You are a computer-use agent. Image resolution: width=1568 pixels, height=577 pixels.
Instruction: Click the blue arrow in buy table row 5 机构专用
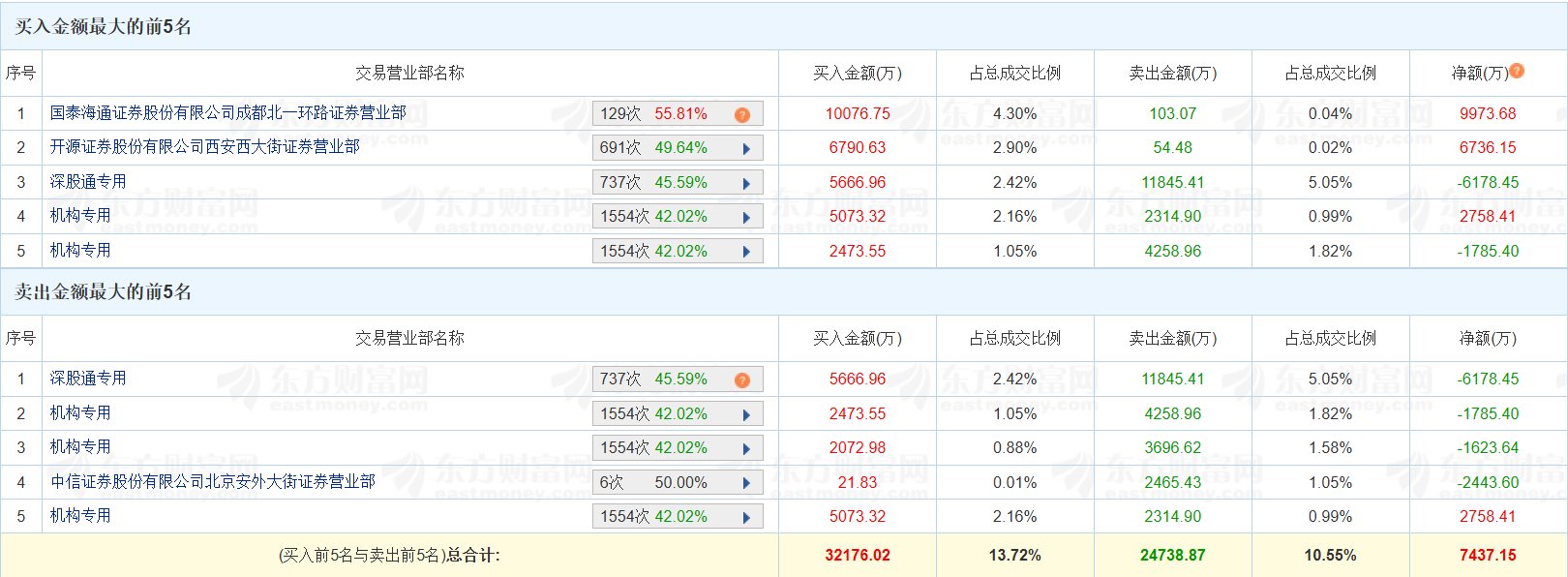(x=746, y=252)
